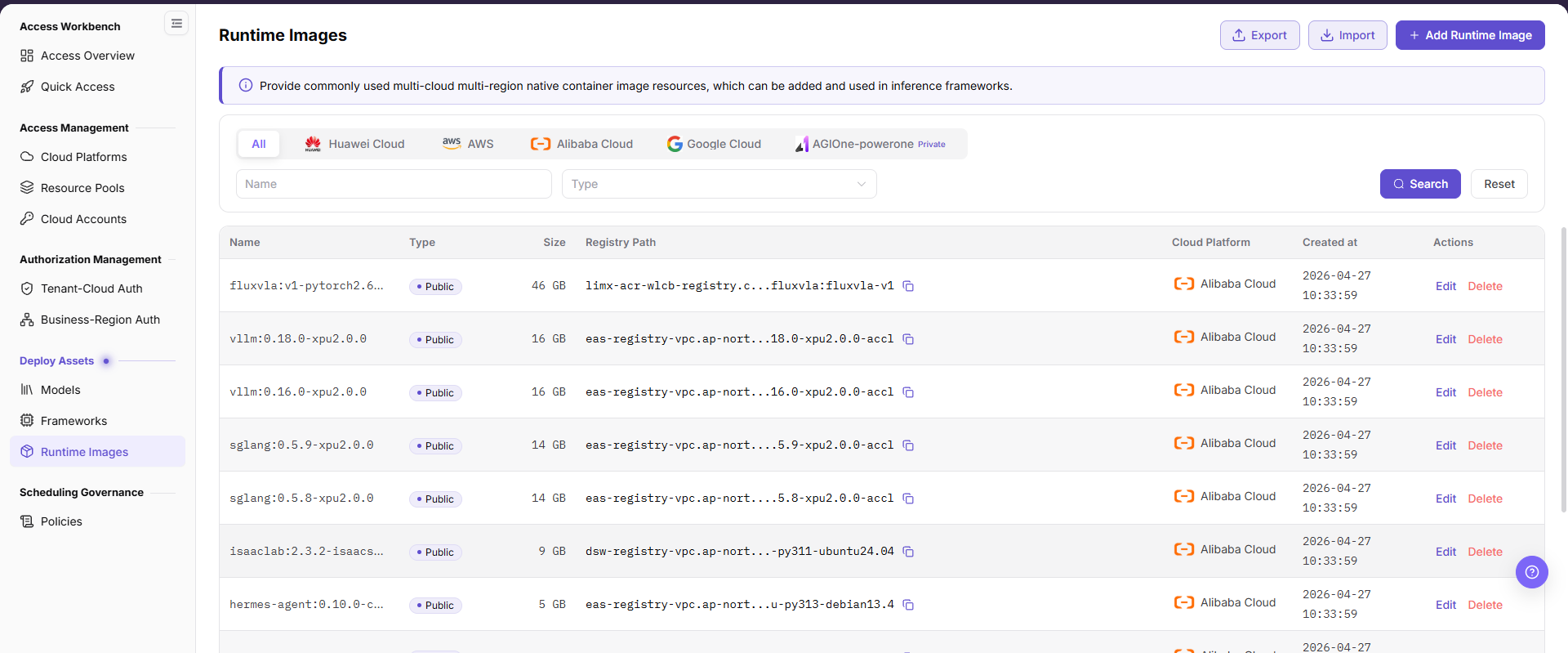The image size is (1568, 653).
Task: Click the Cloud Platforms cloud icon
Action: click(27, 157)
